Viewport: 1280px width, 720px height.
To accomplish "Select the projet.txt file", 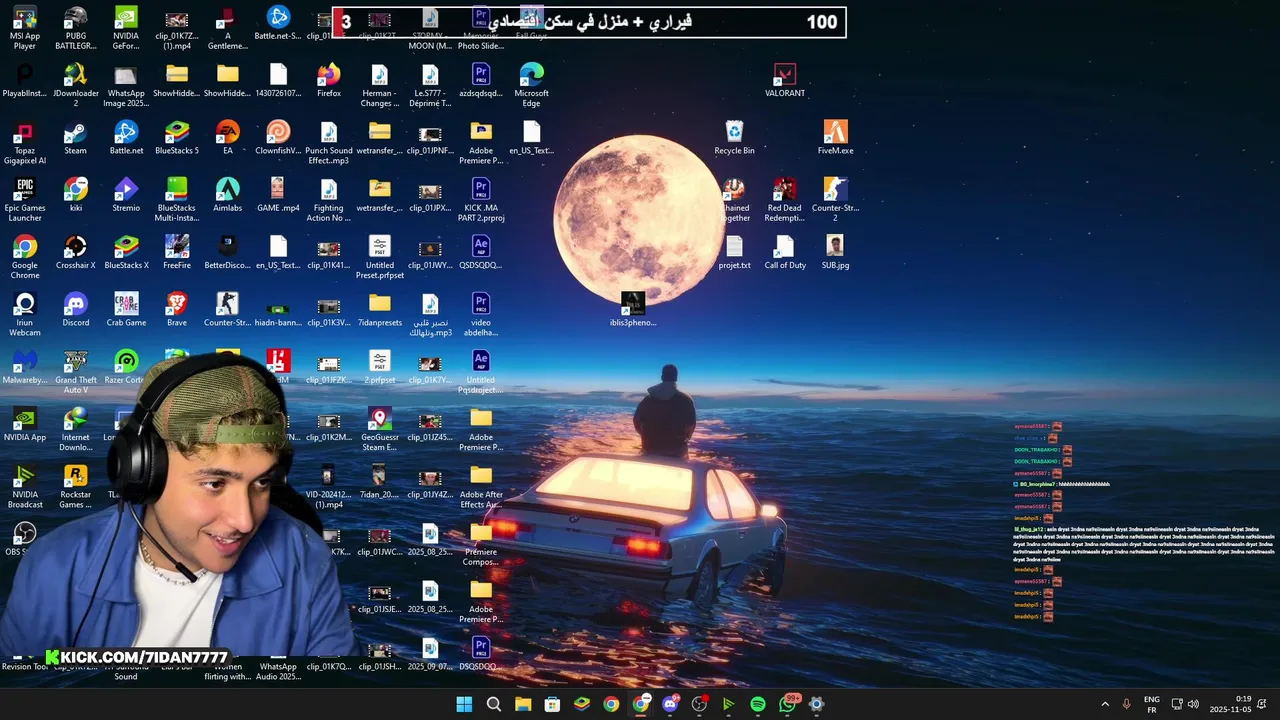I will click(x=734, y=252).
